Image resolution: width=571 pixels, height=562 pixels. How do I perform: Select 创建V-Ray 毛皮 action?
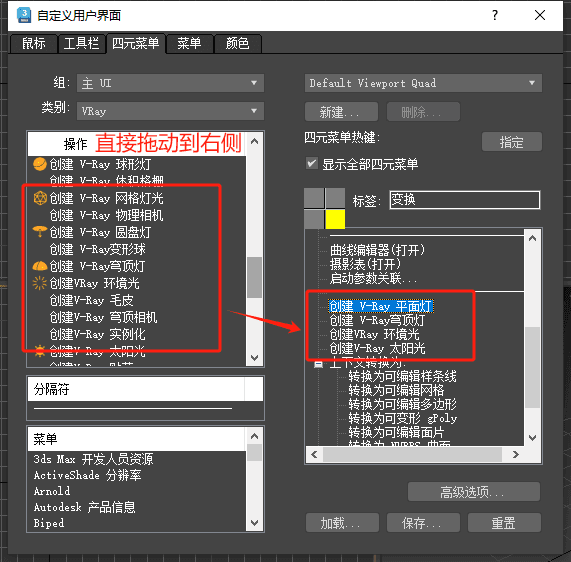pyautogui.click(x=91, y=300)
